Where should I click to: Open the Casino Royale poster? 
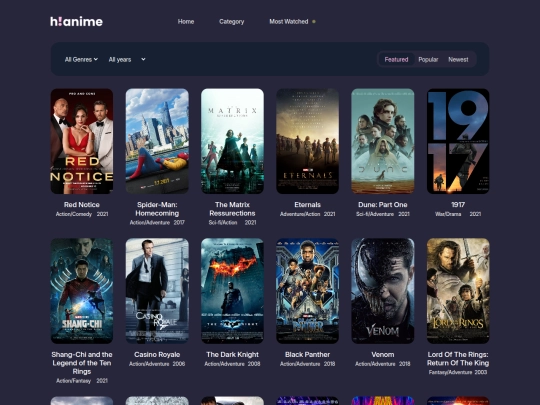pos(157,291)
